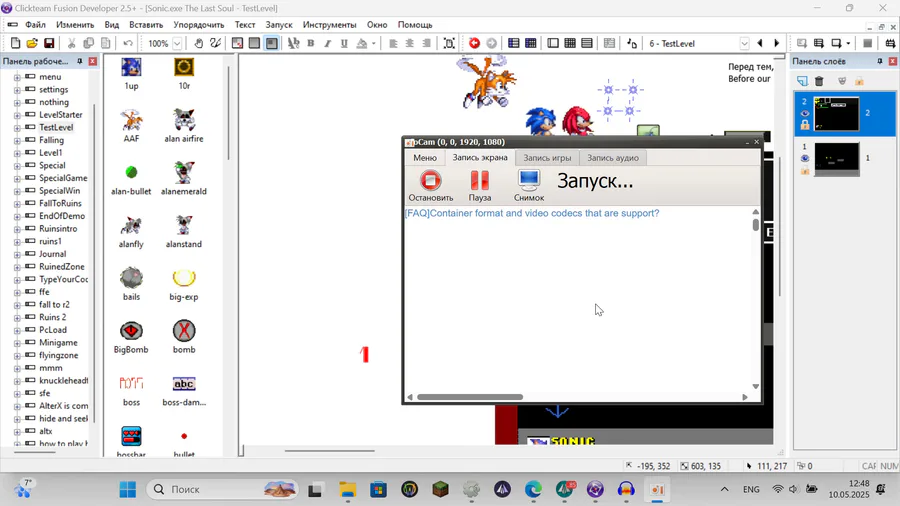The width and height of the screenshot is (900, 506).
Task: Toggle Italic text formatting
Action: (327, 43)
